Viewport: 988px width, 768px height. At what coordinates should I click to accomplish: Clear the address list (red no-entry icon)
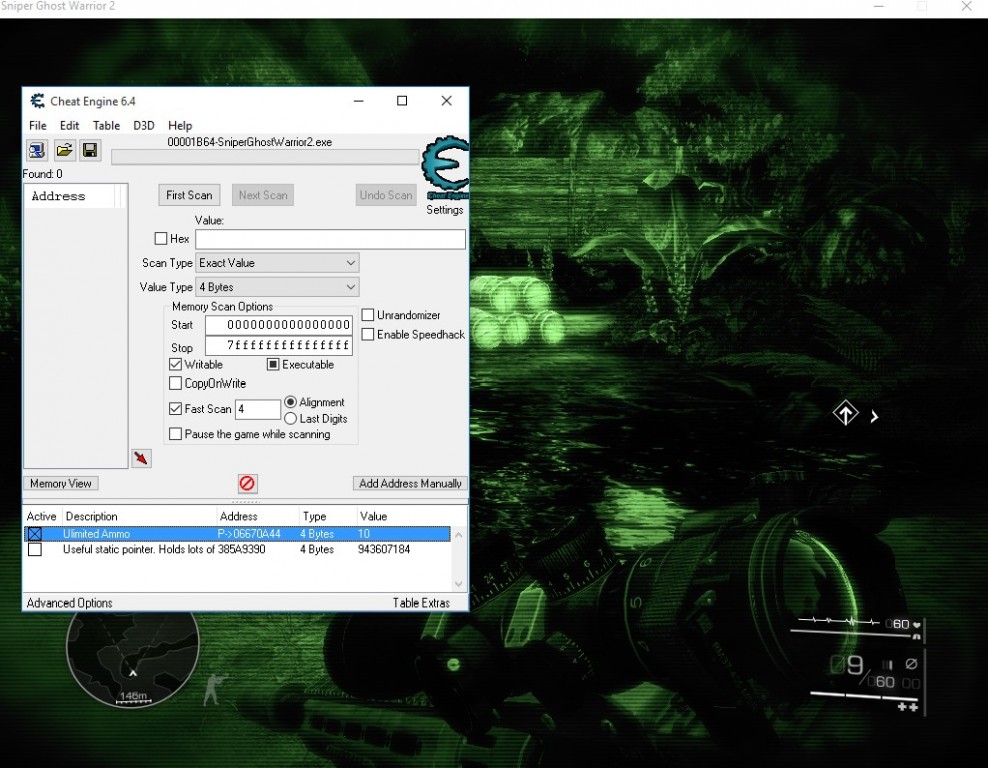point(247,483)
